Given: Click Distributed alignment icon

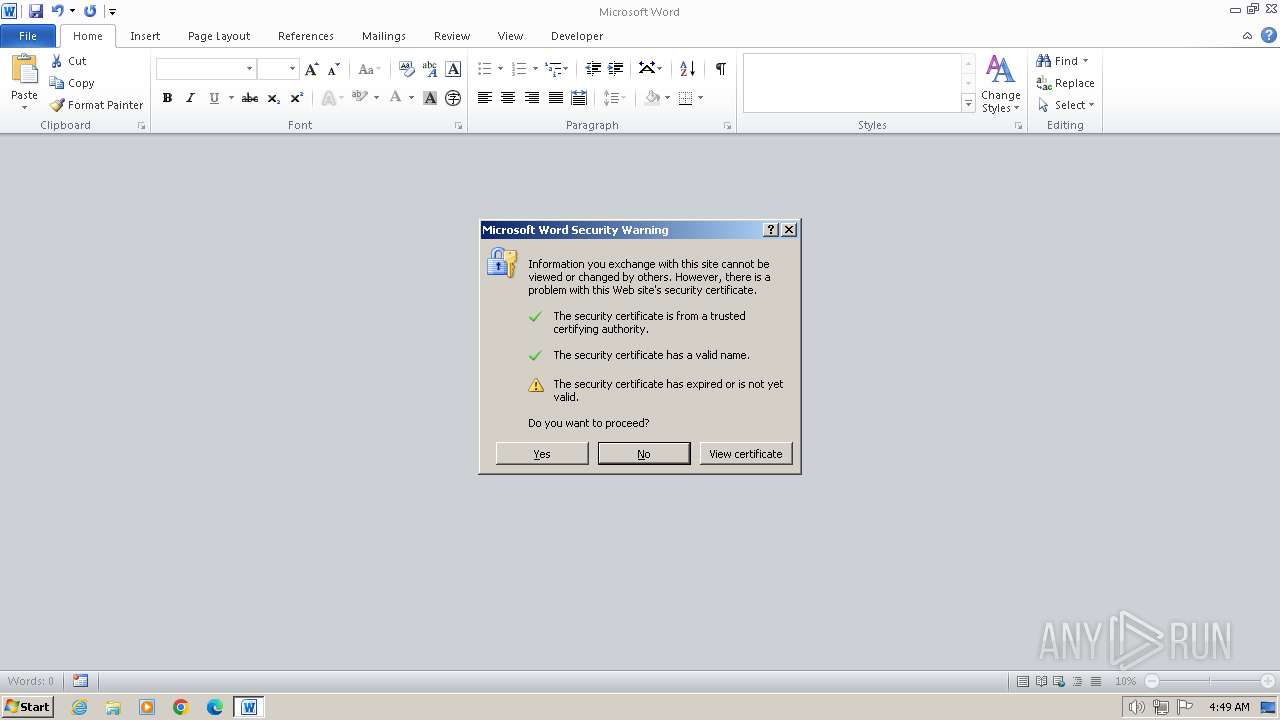Looking at the screenshot, I should coord(579,98).
